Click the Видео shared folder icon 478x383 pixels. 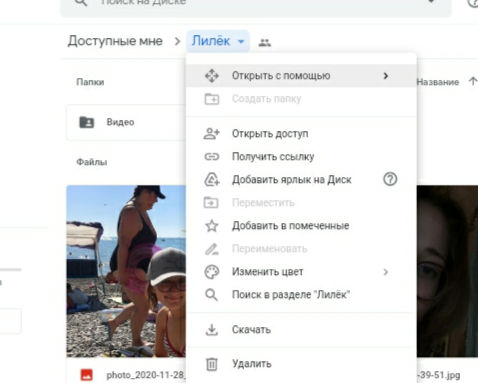87,122
